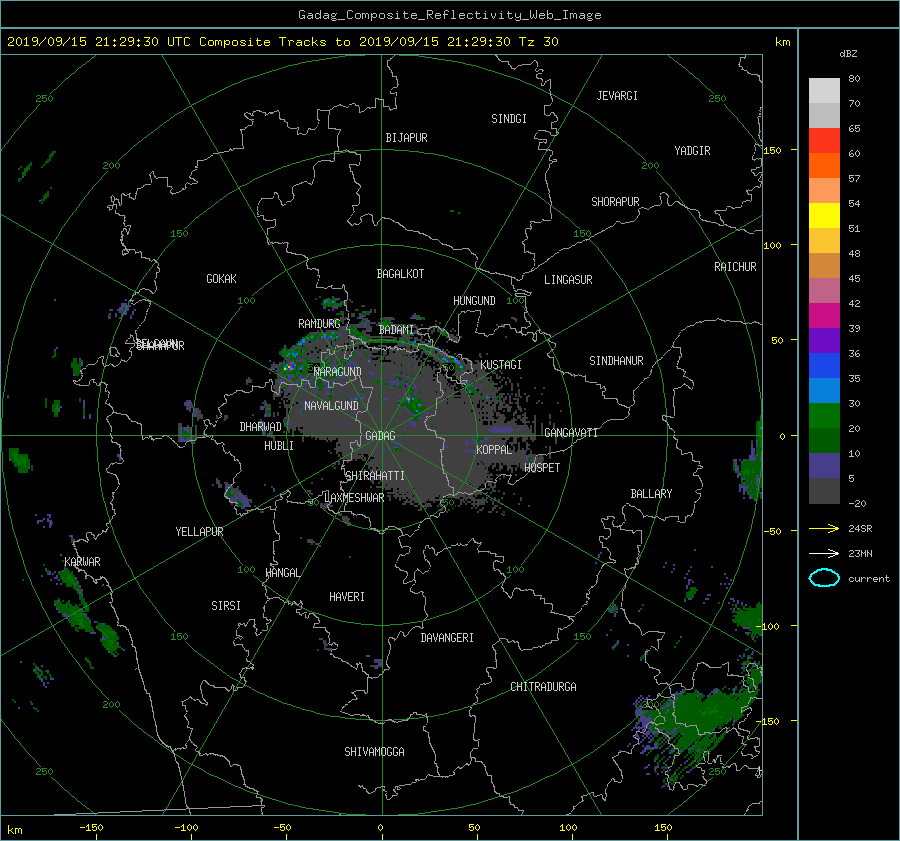
Task: Select the RAMDURG label
Action: pyautogui.click(x=319, y=324)
